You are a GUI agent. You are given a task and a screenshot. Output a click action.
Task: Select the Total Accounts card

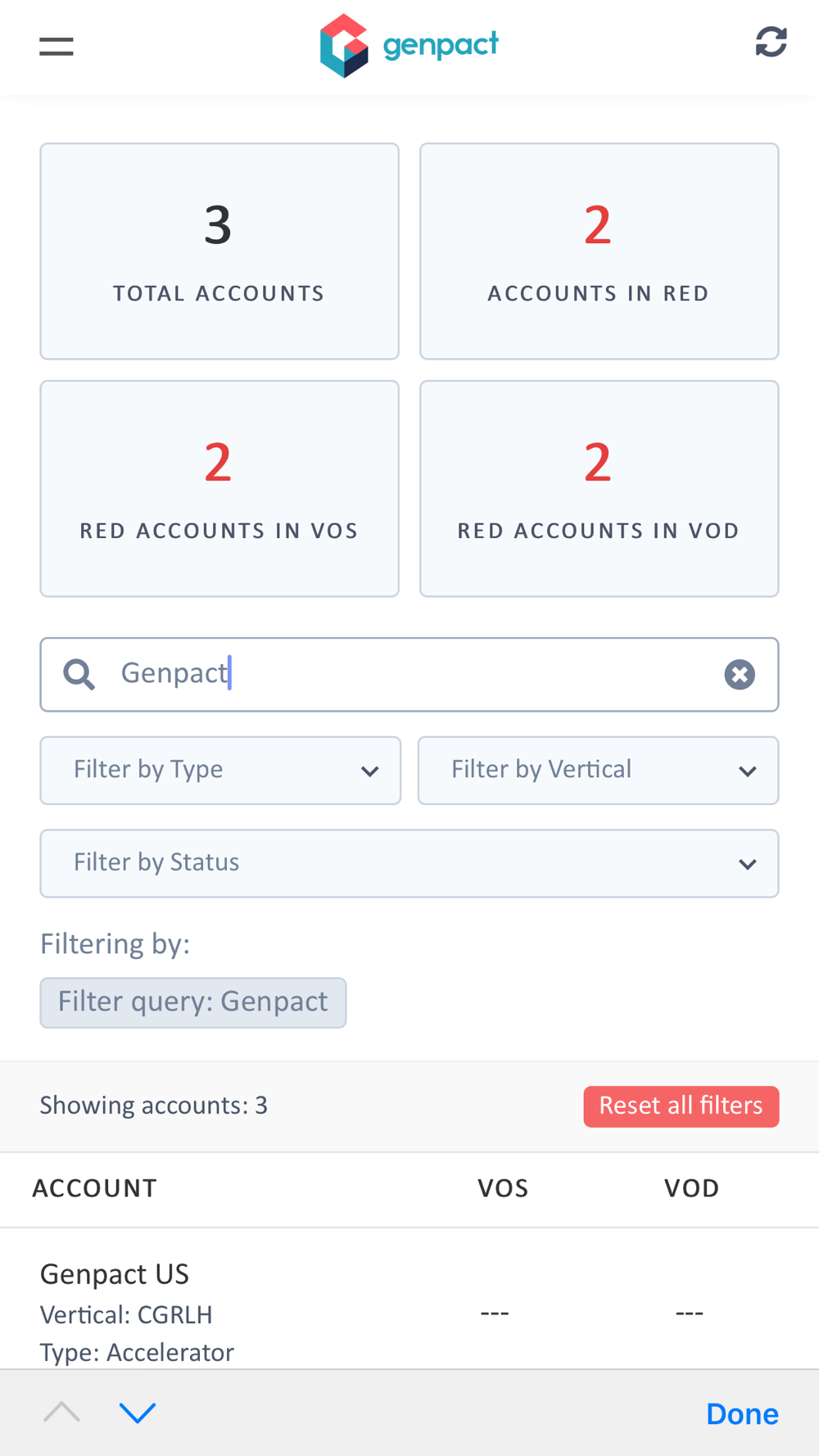coord(219,251)
